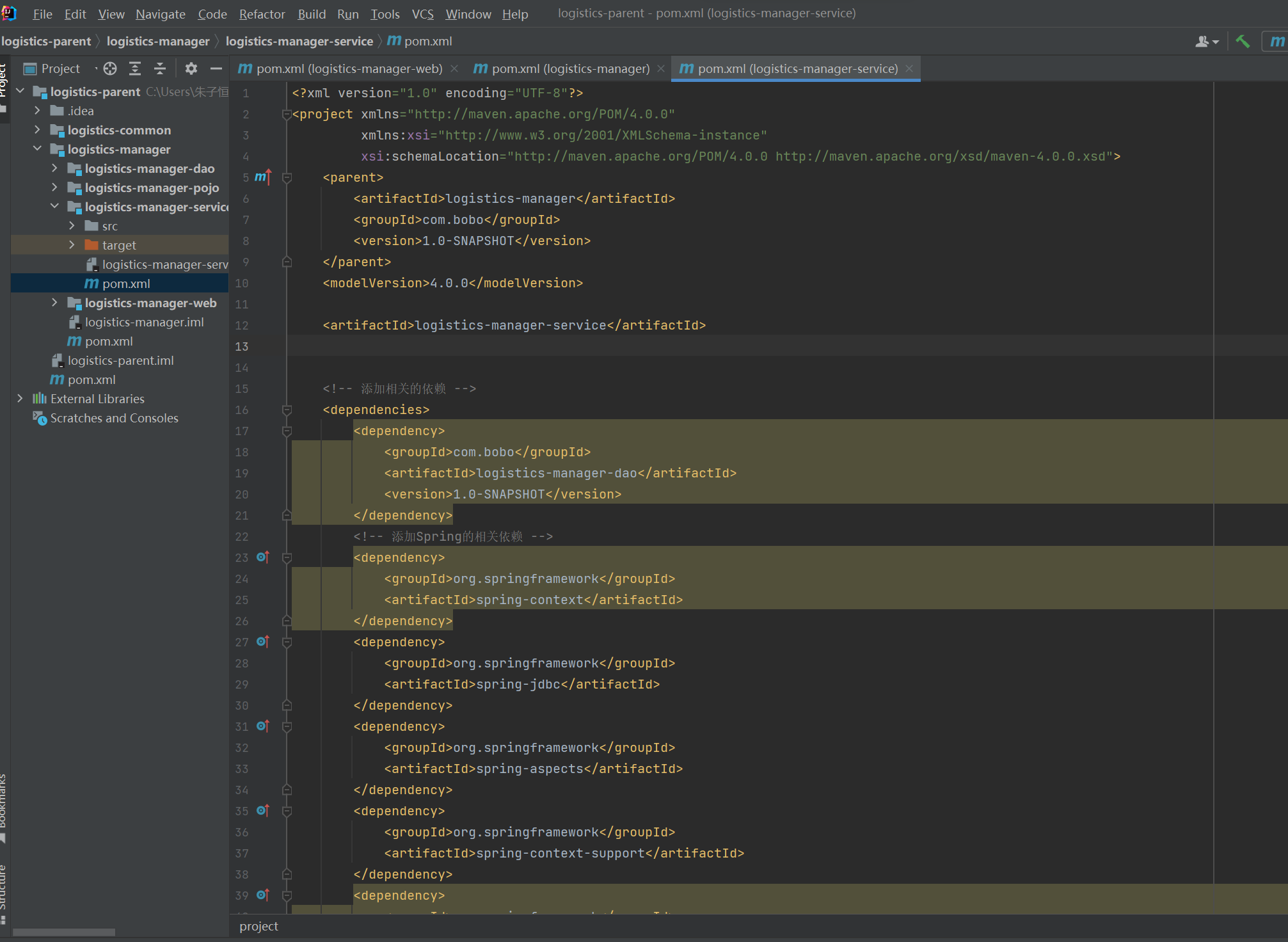Toggle fold for dependencies tag on line 16
This screenshot has height=942, width=1288.
pos(287,410)
